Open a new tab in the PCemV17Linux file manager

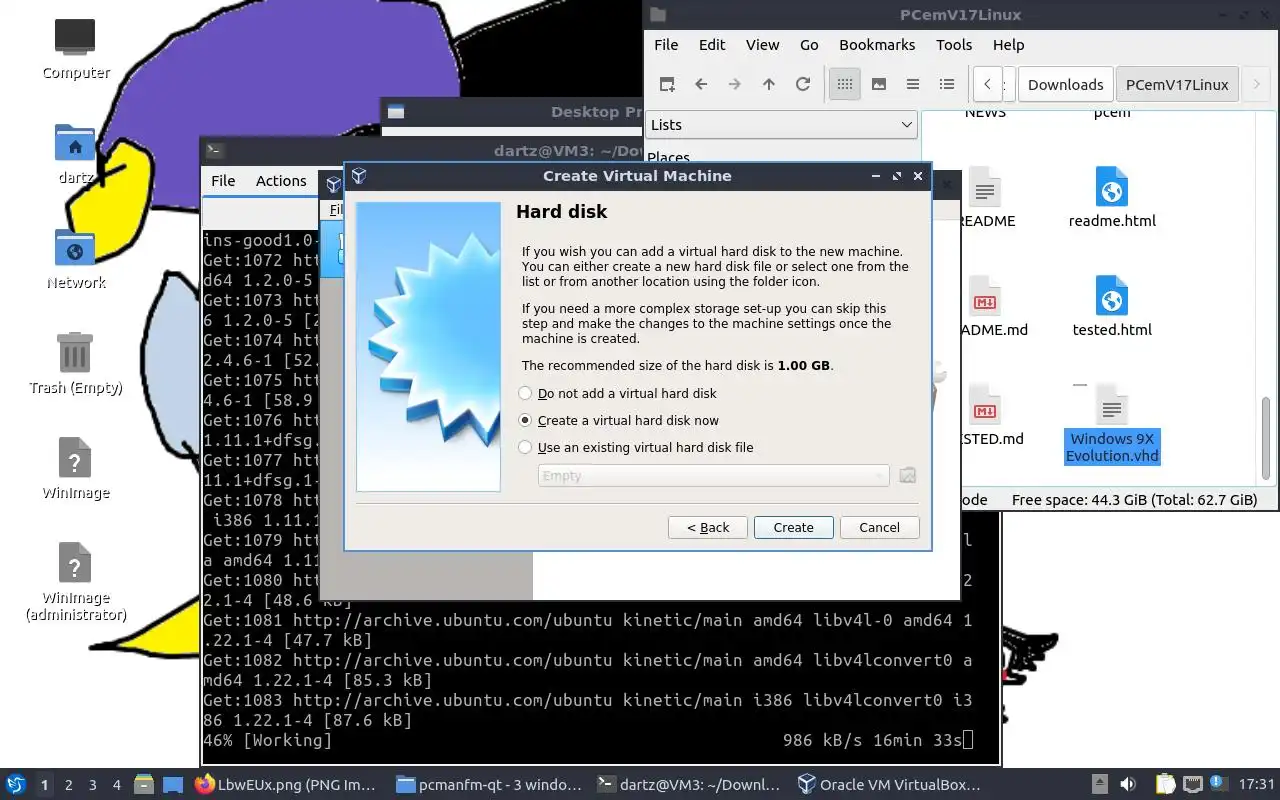pos(667,84)
